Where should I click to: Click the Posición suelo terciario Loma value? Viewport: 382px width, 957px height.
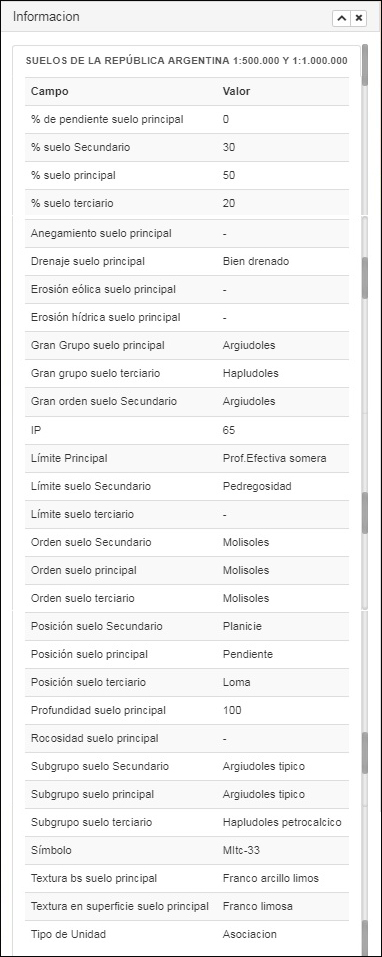236,682
